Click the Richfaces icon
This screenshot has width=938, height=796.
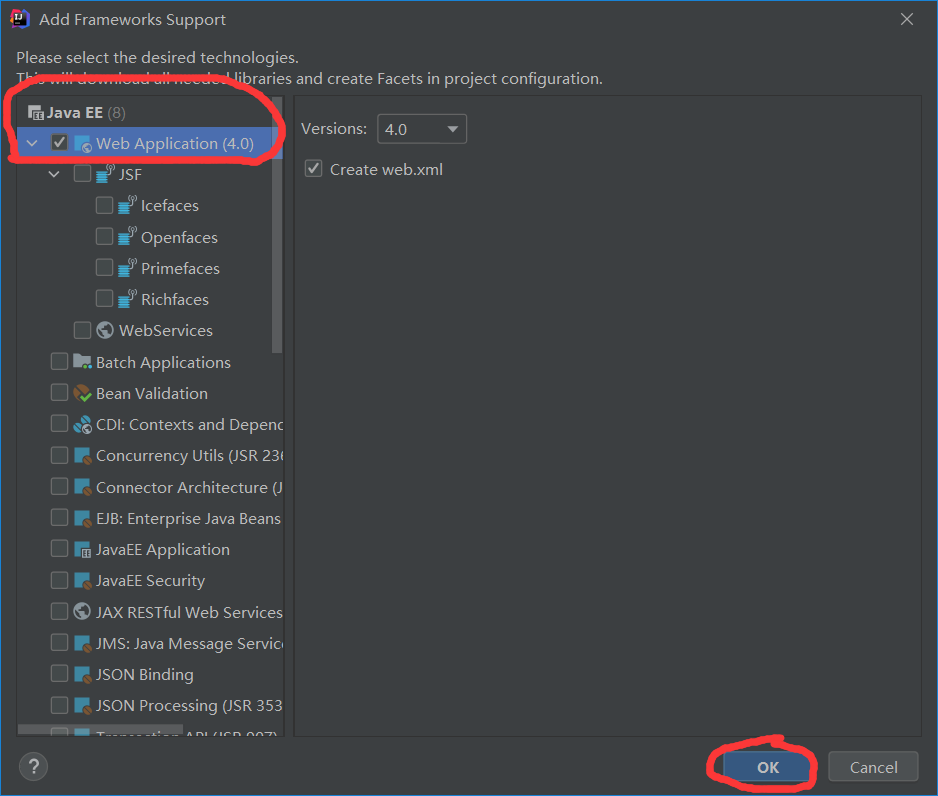(x=127, y=298)
